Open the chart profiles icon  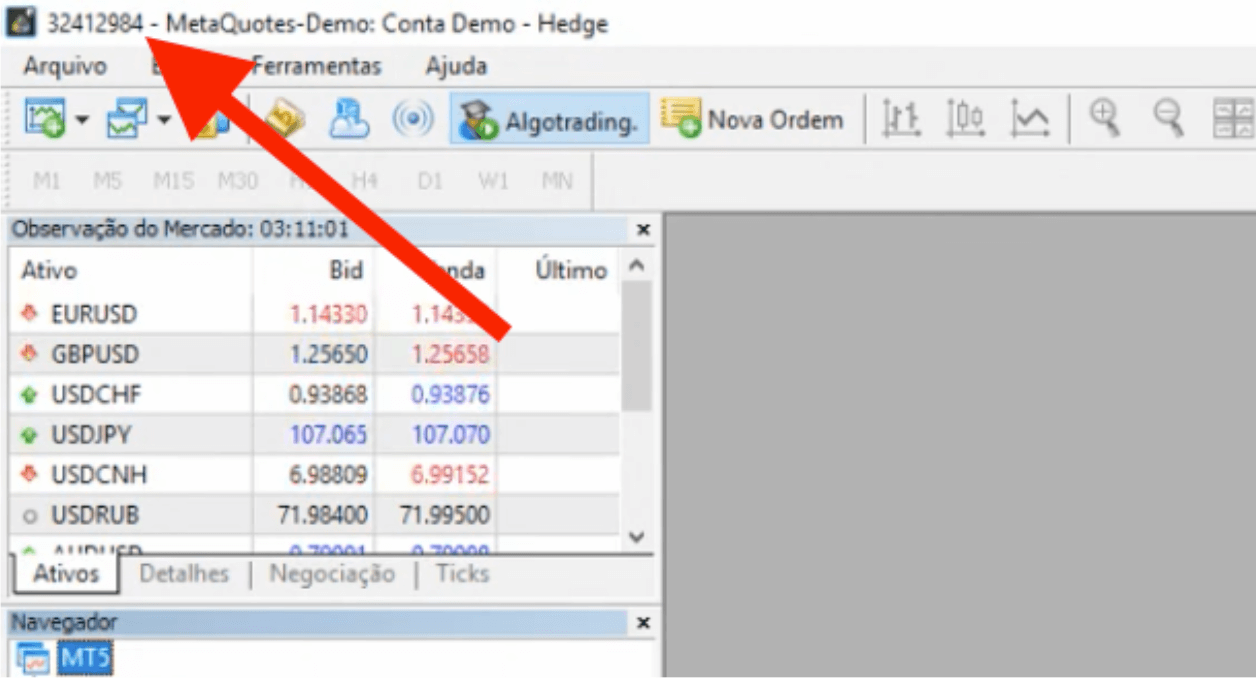tap(127, 121)
